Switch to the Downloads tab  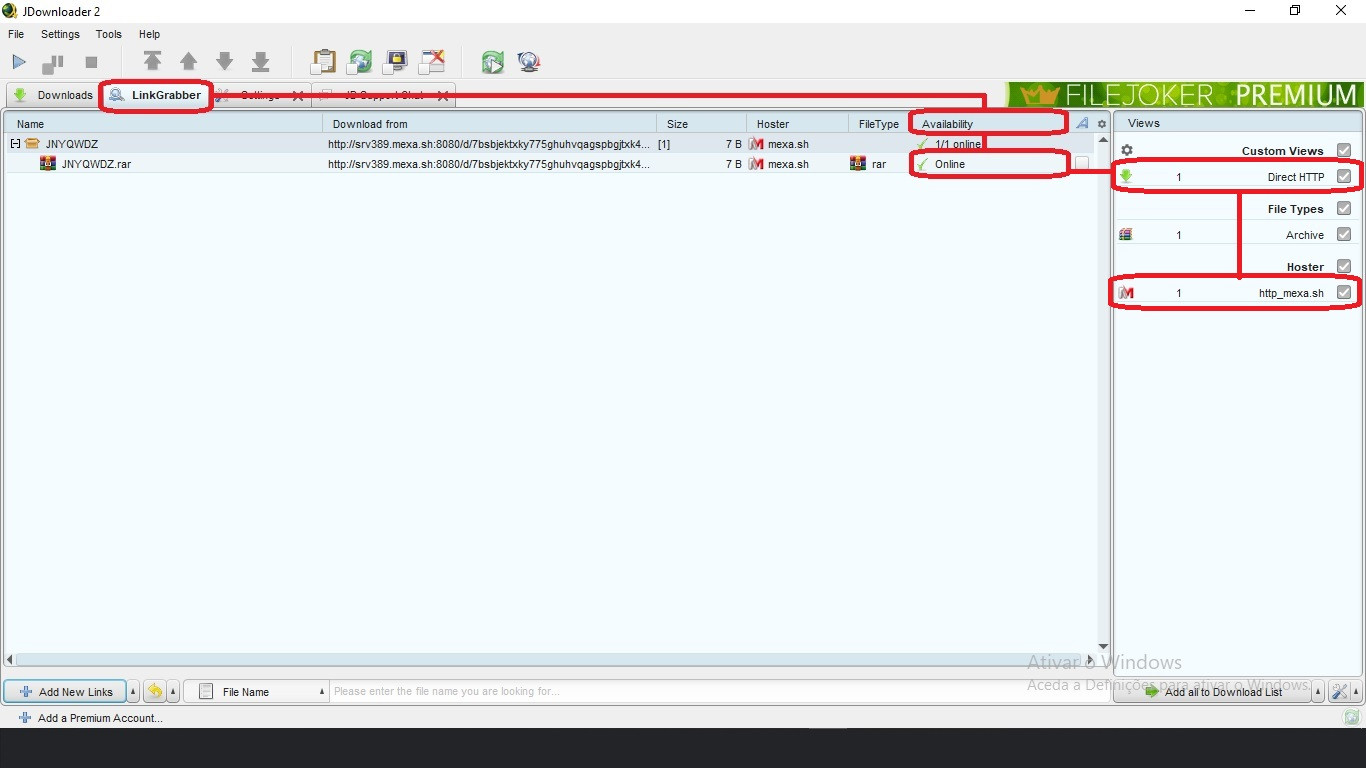click(52, 95)
